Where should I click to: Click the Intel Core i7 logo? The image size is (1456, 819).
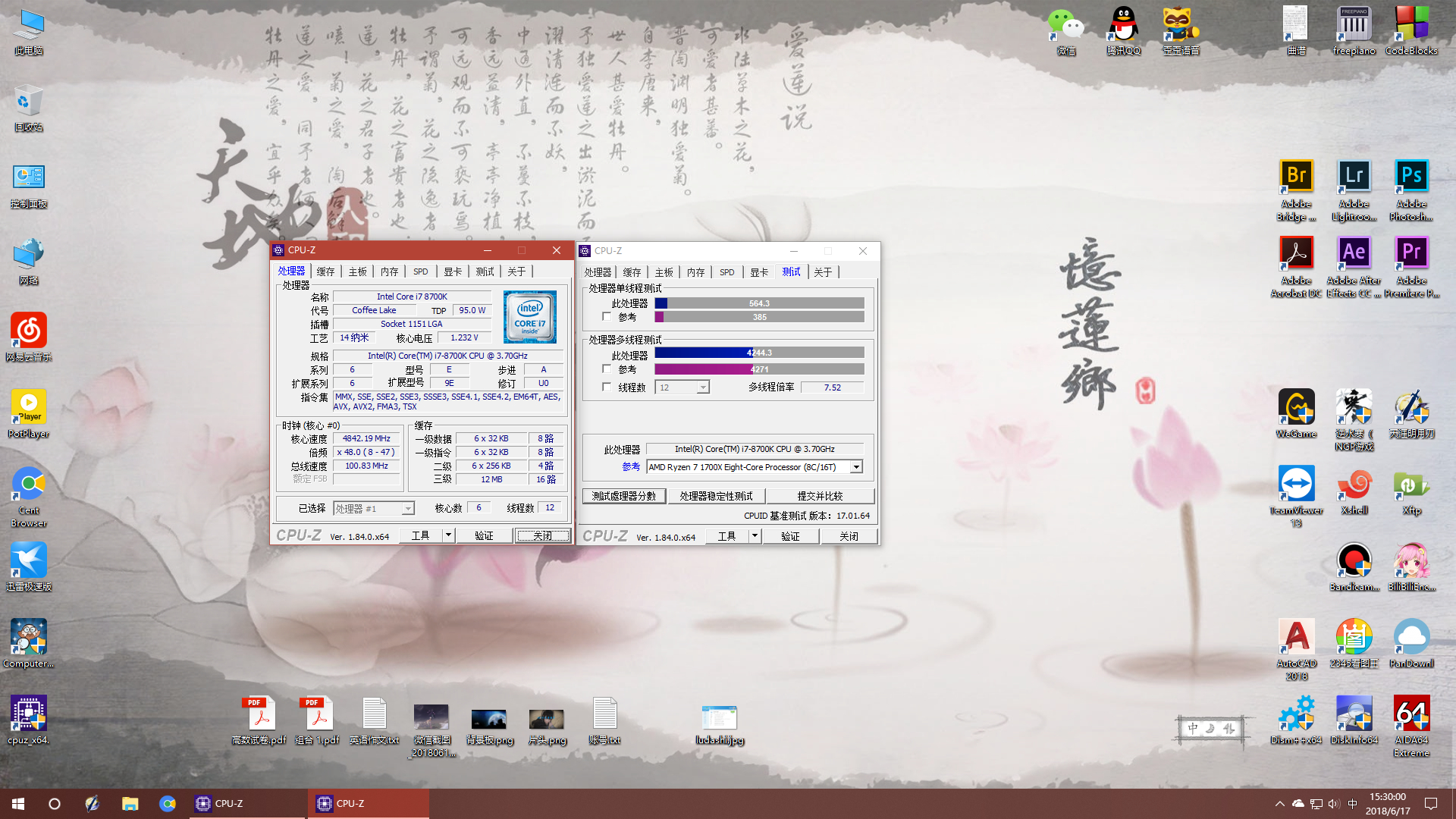529,316
